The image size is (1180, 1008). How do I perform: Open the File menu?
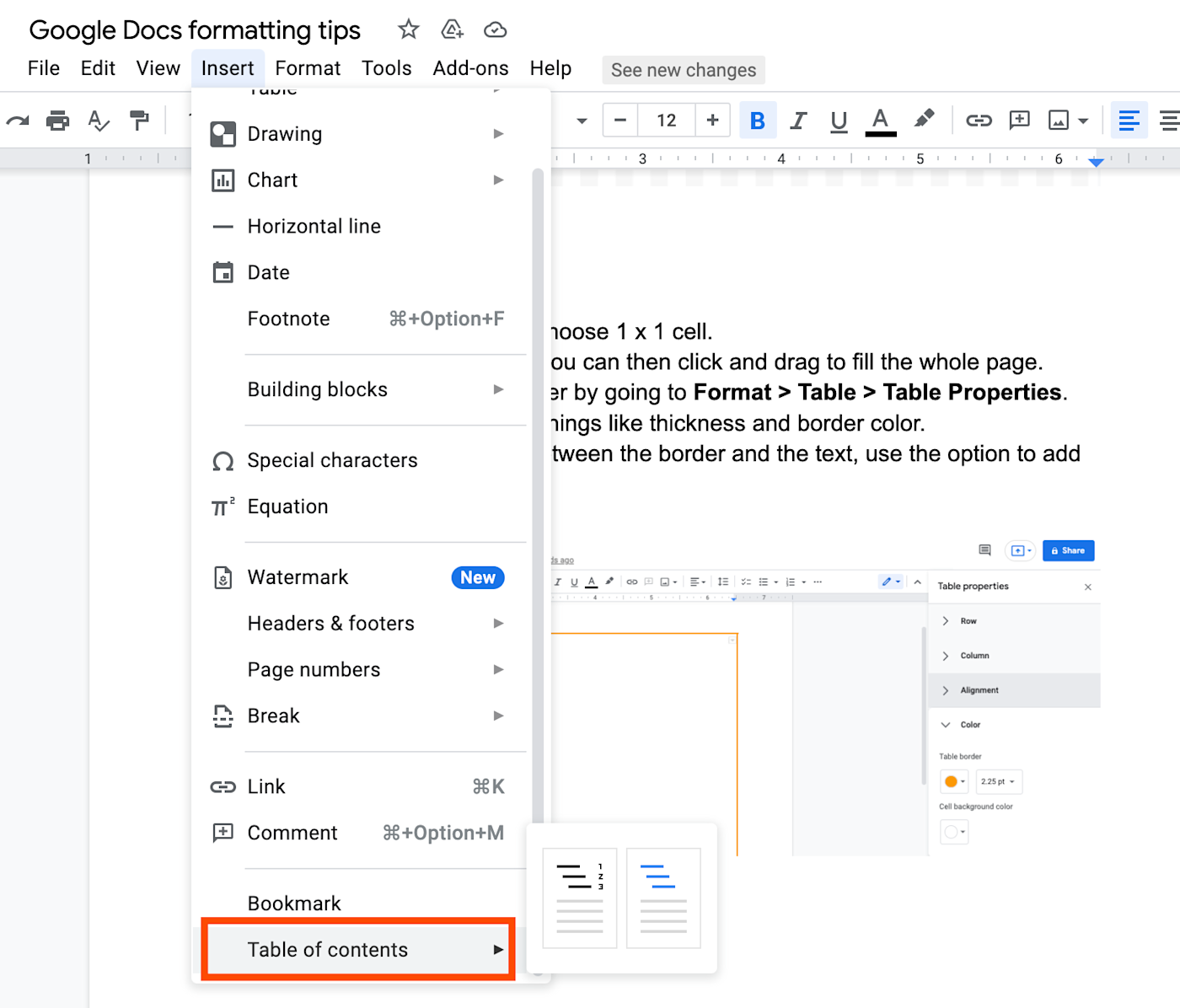(x=44, y=68)
